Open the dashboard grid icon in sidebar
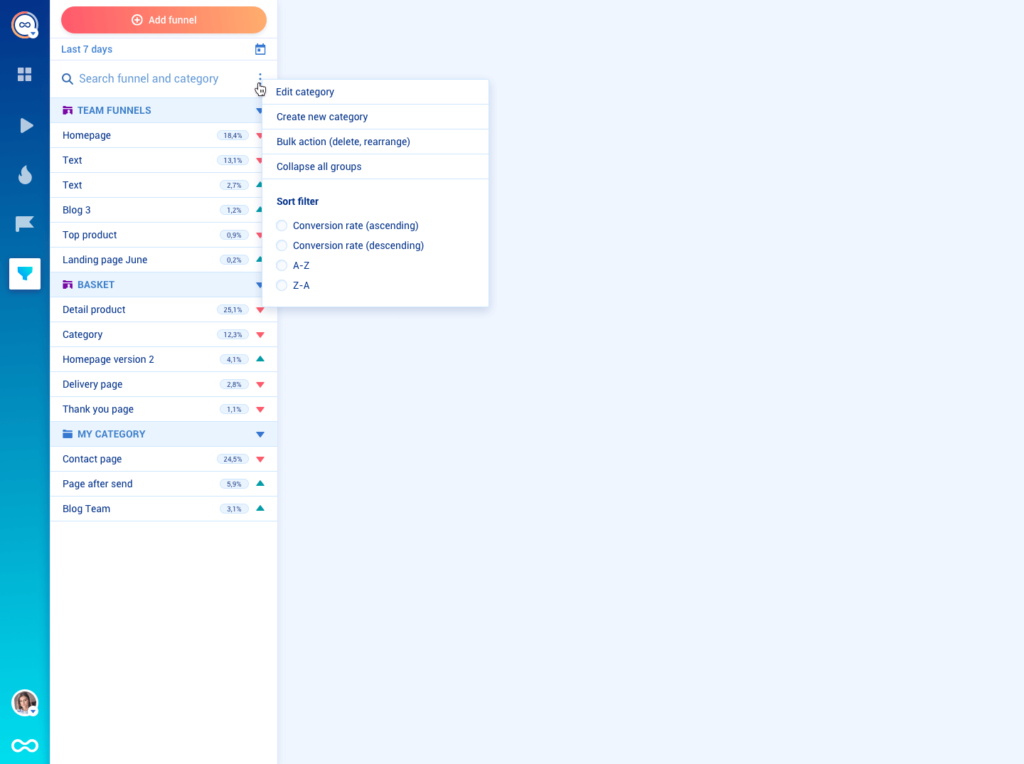Viewport: 1024px width, 764px height. point(25,74)
